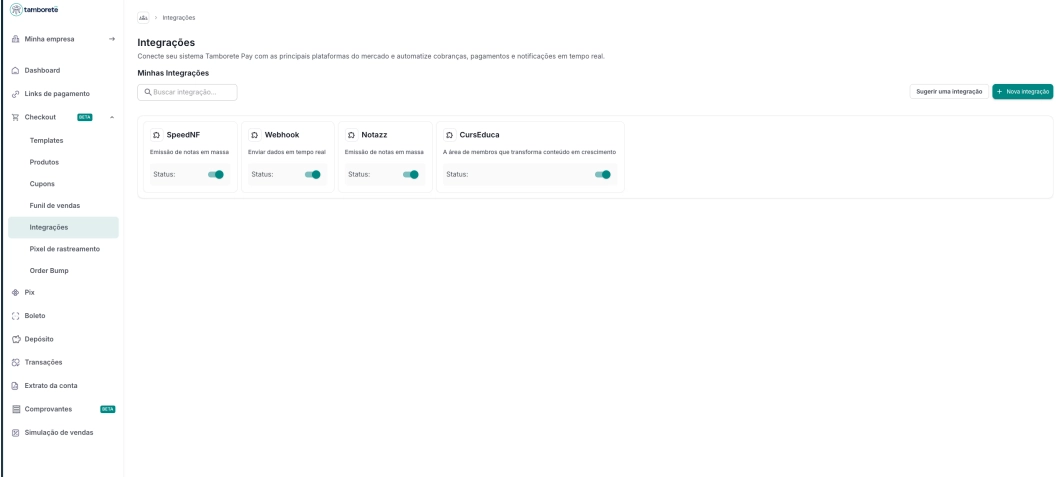Click the Transações icon in sidebar
1057x477 pixels.
[x=15, y=362]
